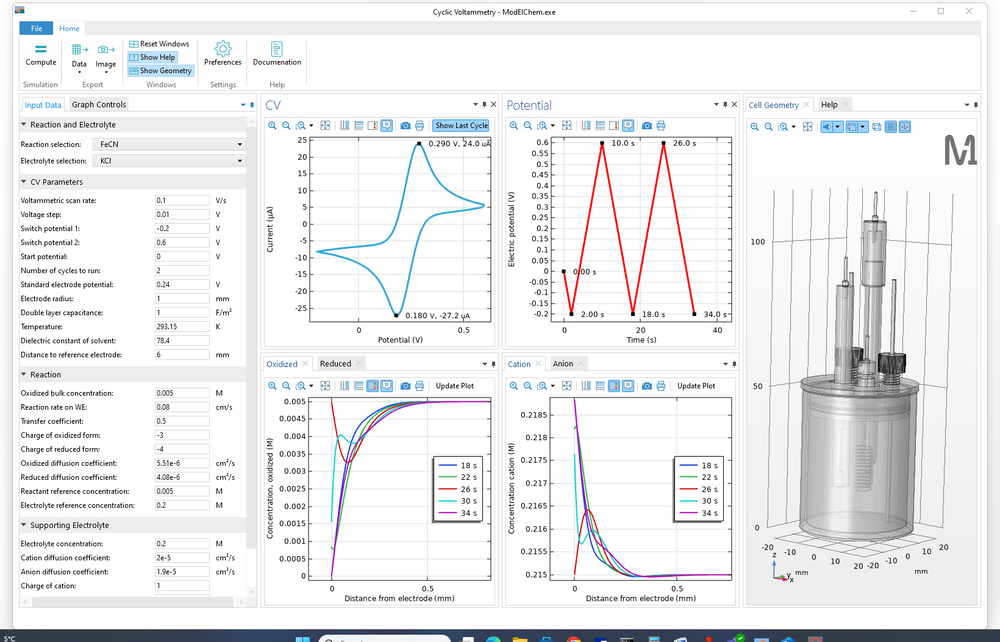This screenshot has height=642, width=1000.
Task: Select Zoom In on the Cell Geometry toolbar
Action: (x=754, y=126)
